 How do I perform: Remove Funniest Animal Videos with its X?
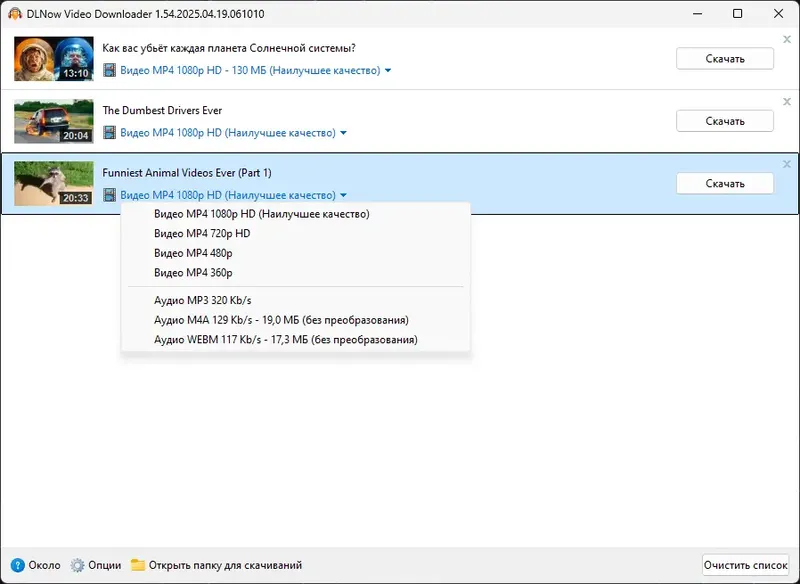(786, 164)
